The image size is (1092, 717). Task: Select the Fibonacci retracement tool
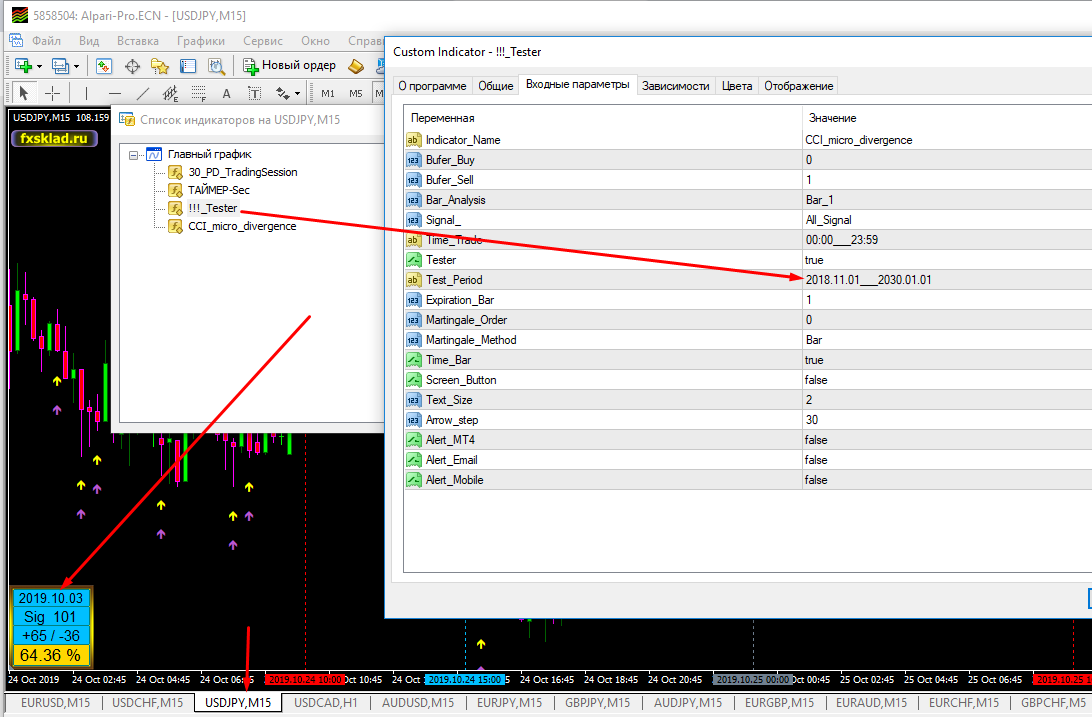(198, 93)
